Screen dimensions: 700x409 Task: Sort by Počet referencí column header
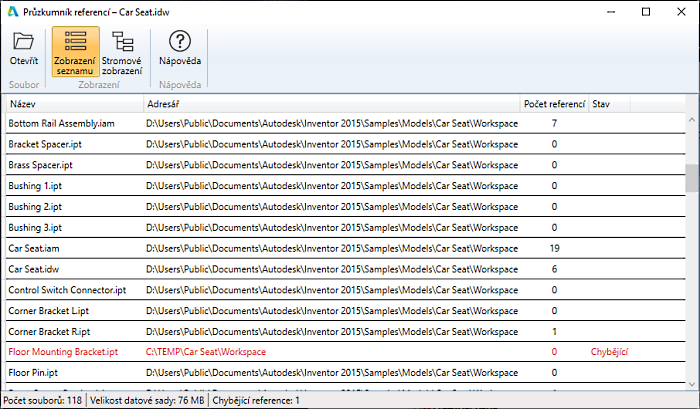(x=554, y=104)
